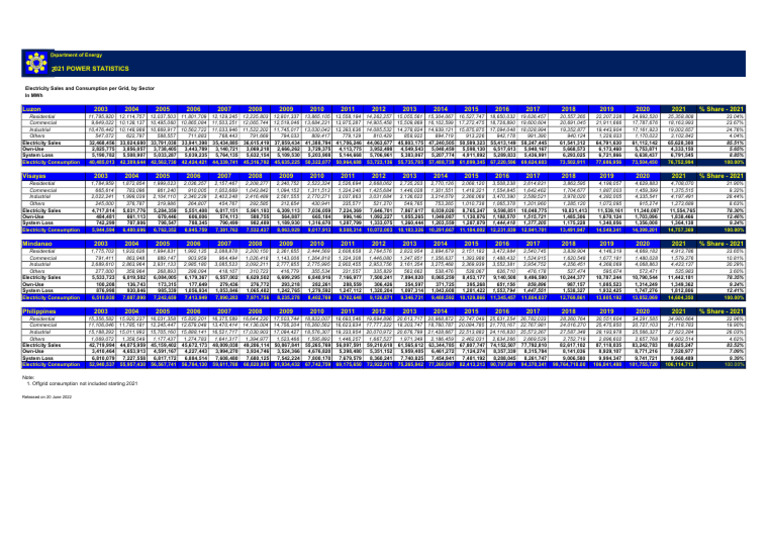Click the 2021 column header in Luzon table
Screen dimensions: 768x543
click(678, 109)
